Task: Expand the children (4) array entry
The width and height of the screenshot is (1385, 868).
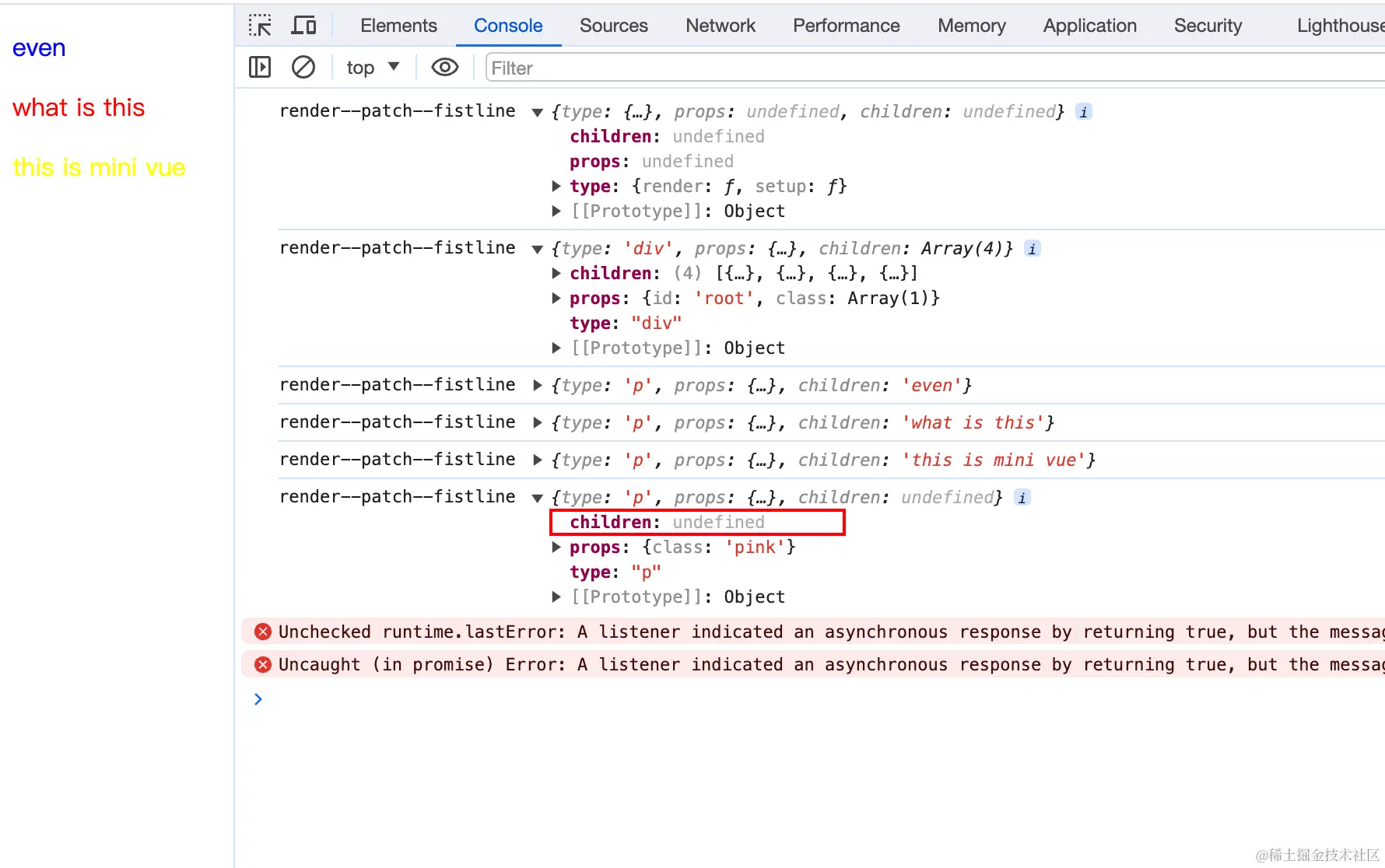Action: pyautogui.click(x=556, y=273)
